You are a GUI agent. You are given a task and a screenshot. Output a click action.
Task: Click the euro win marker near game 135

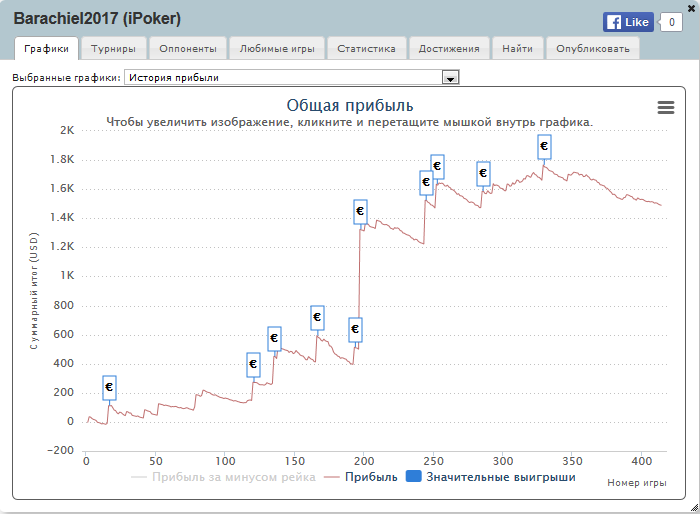[274, 338]
